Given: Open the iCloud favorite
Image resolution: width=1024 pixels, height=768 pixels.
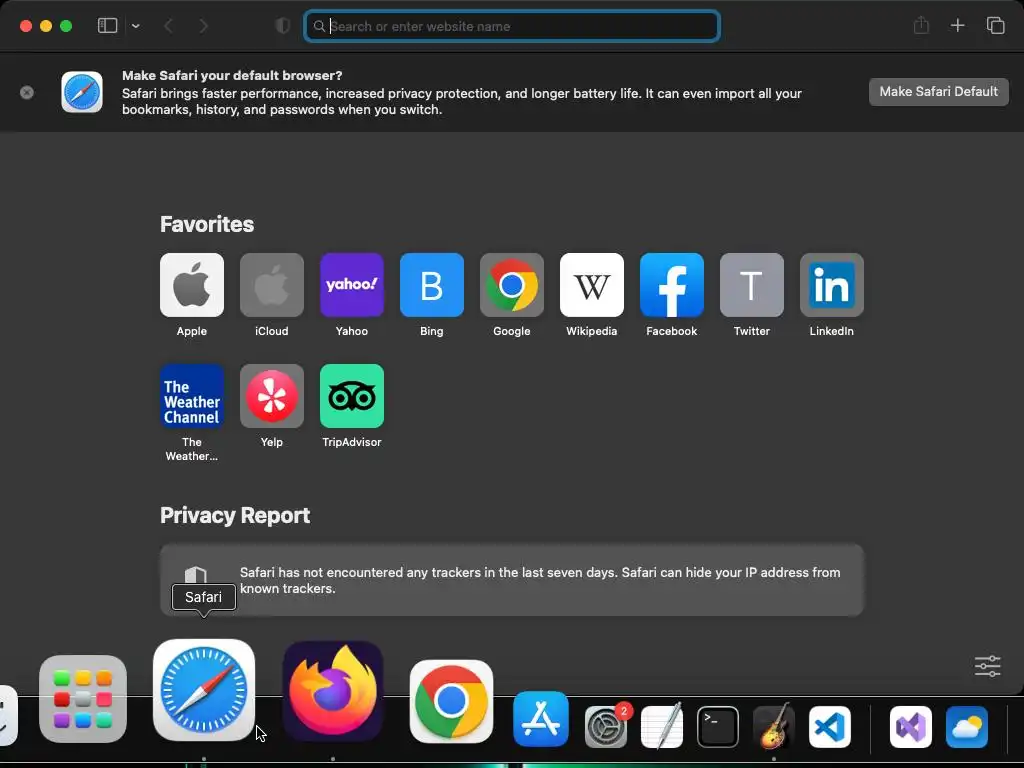Looking at the screenshot, I should 272,285.
